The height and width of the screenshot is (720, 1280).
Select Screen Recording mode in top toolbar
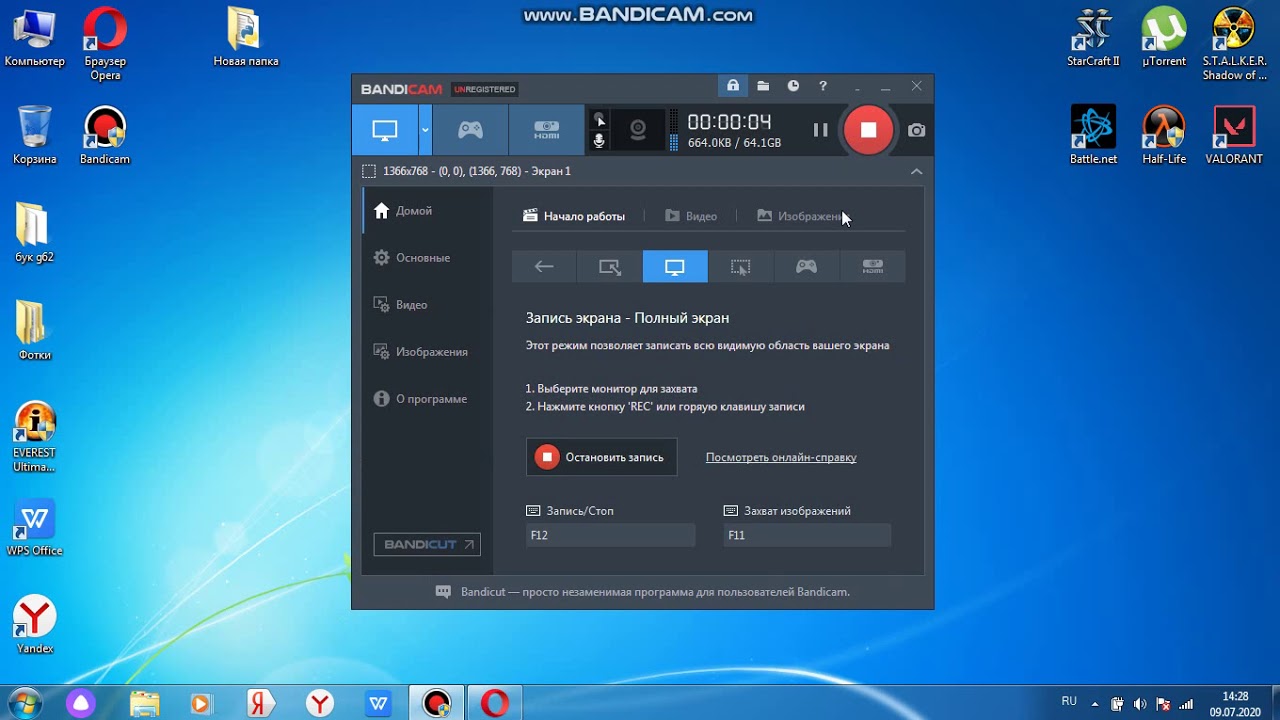click(x=385, y=130)
